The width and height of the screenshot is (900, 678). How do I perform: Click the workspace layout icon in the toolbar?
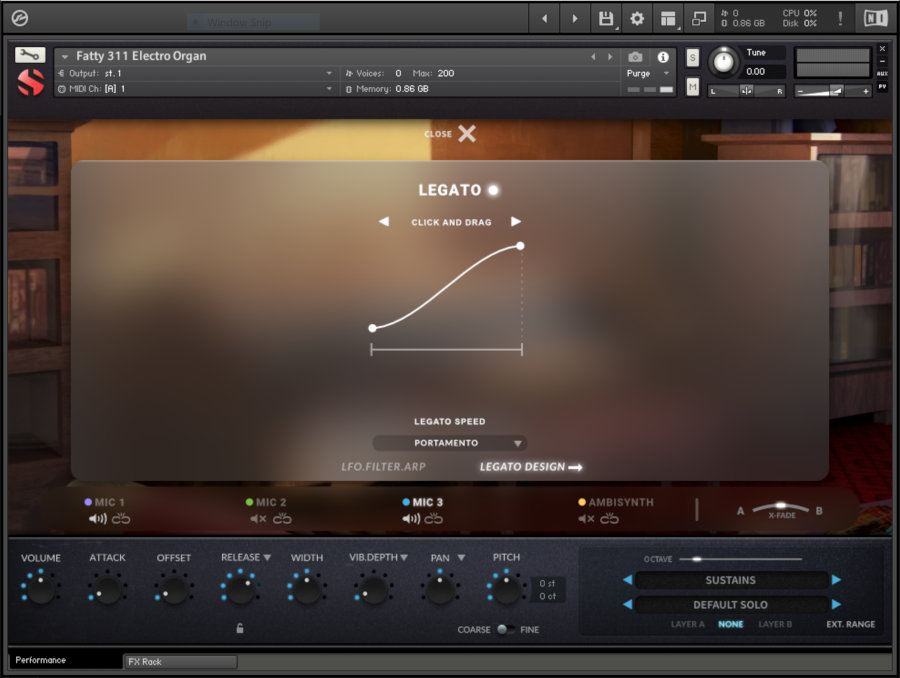pyautogui.click(x=668, y=17)
